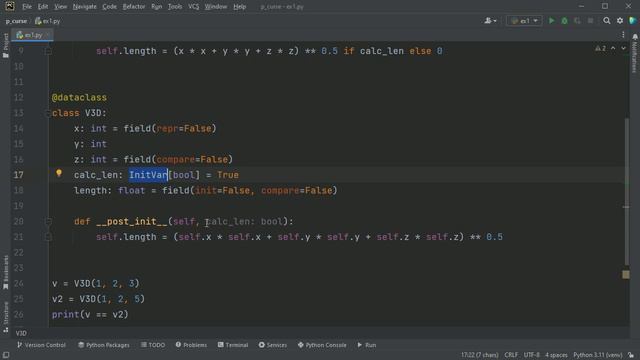The width and height of the screenshot is (640, 360).
Task: Toggle tool window bars icon in bottom-left corner
Action: tap(6, 355)
